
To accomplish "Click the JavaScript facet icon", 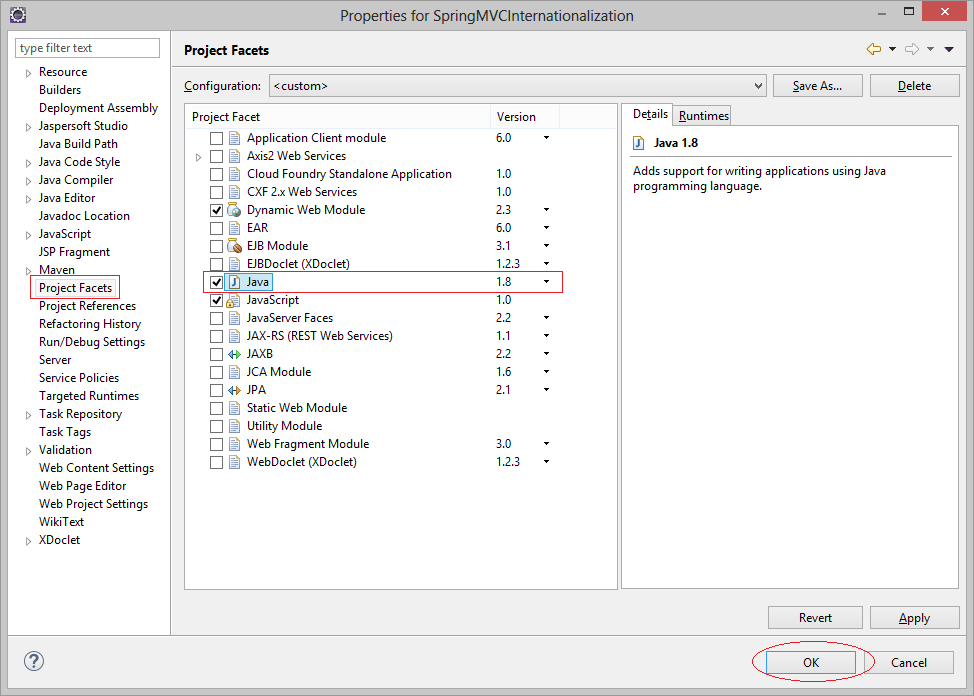I will (234, 300).
